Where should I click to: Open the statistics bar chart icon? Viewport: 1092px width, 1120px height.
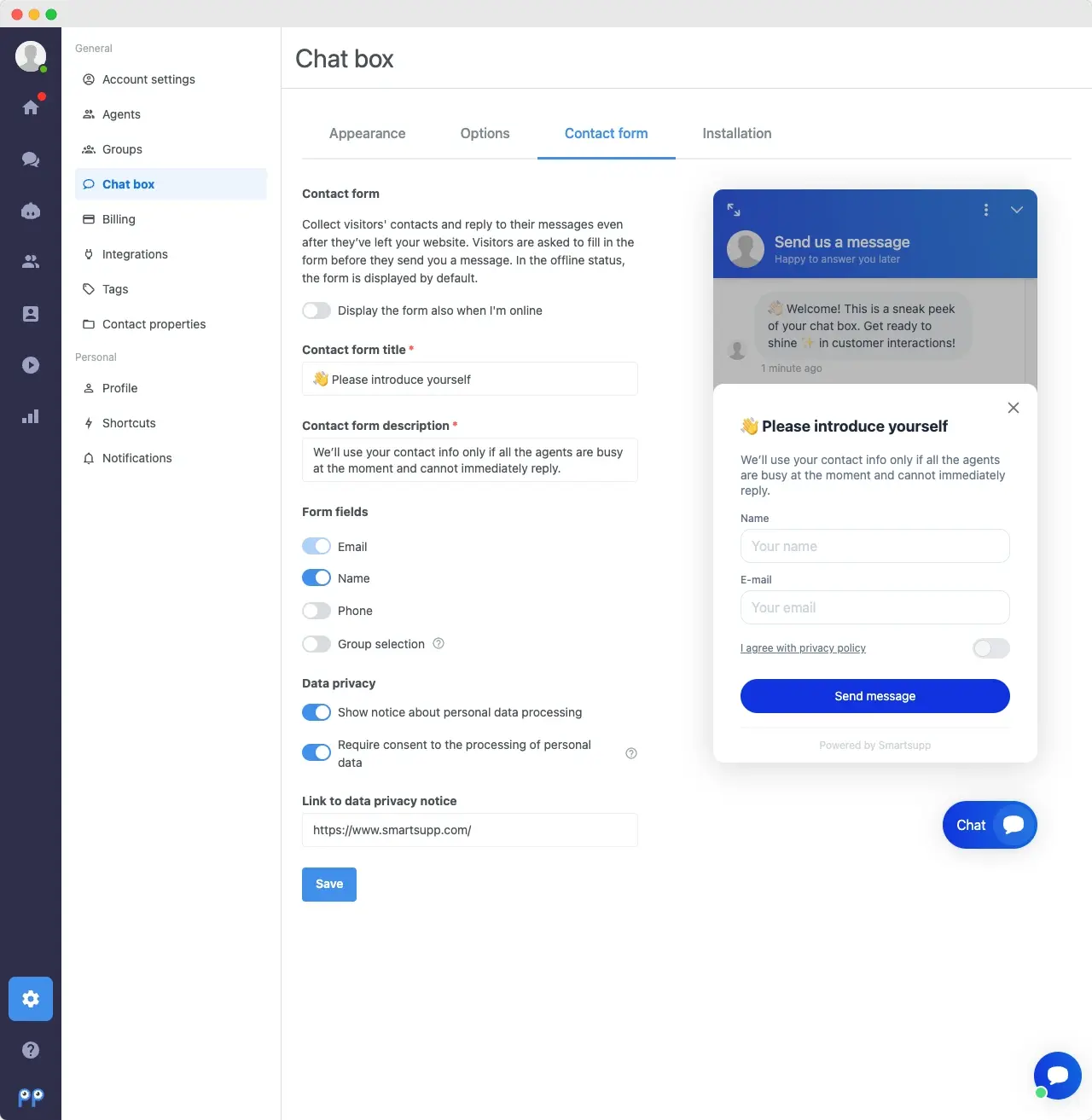point(31,417)
